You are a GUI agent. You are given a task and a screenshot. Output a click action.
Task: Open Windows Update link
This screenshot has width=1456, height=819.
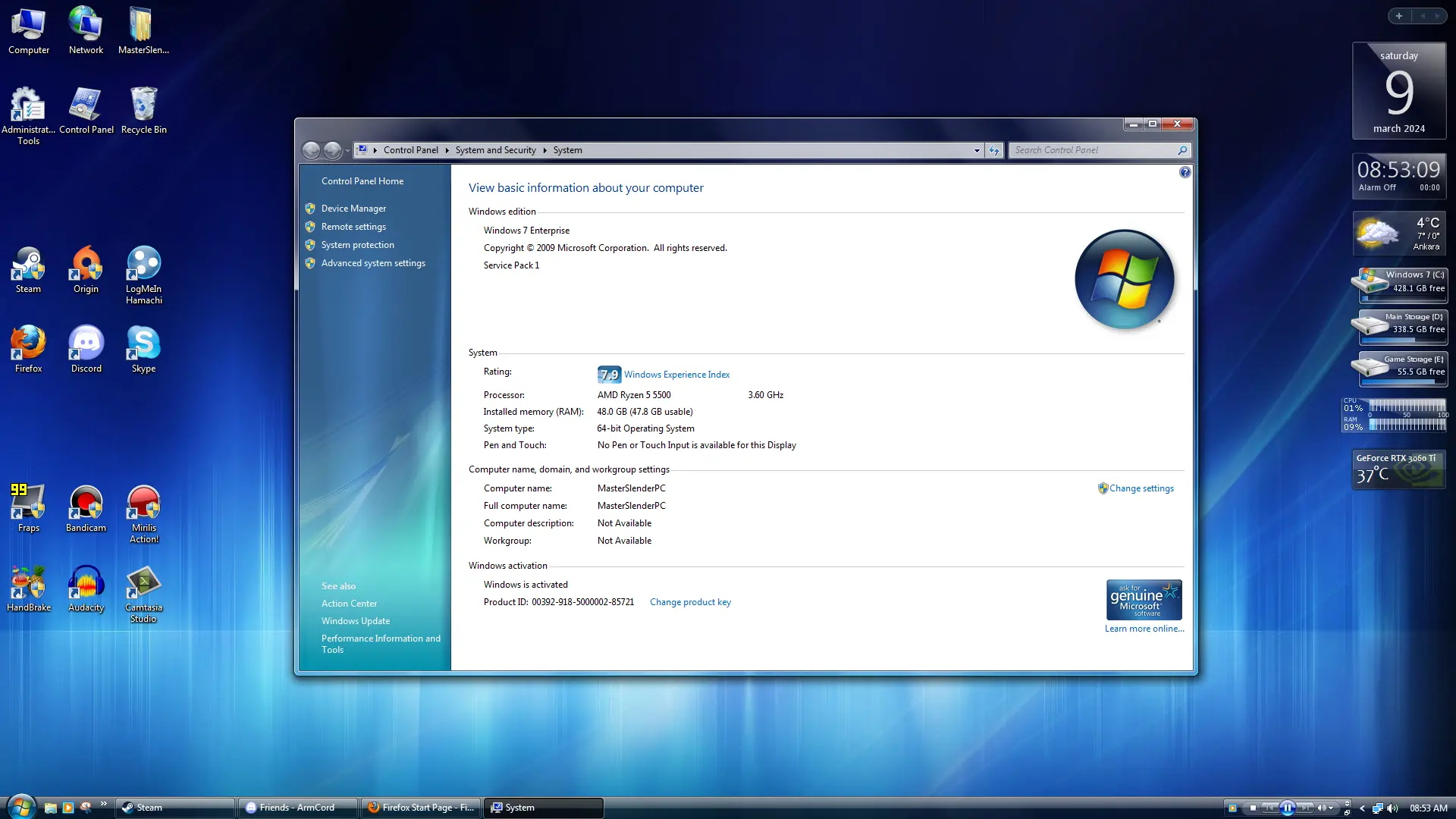(x=356, y=621)
